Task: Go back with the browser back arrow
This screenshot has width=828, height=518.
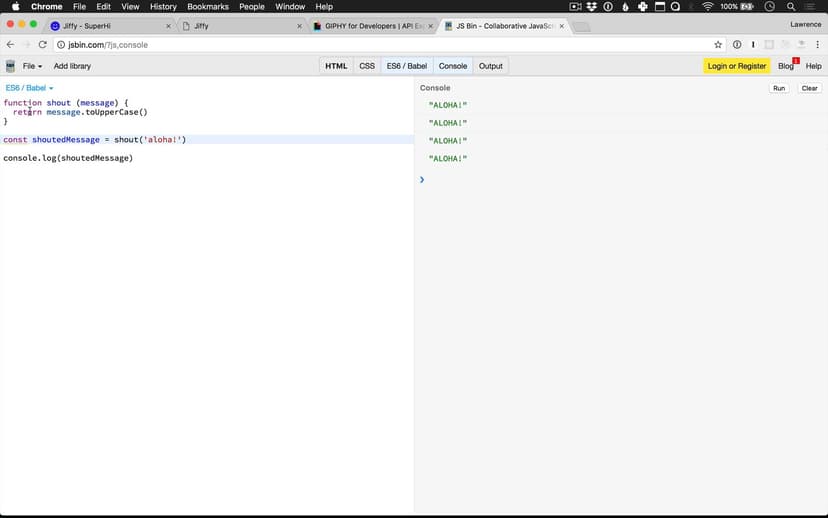Action: (x=11, y=45)
